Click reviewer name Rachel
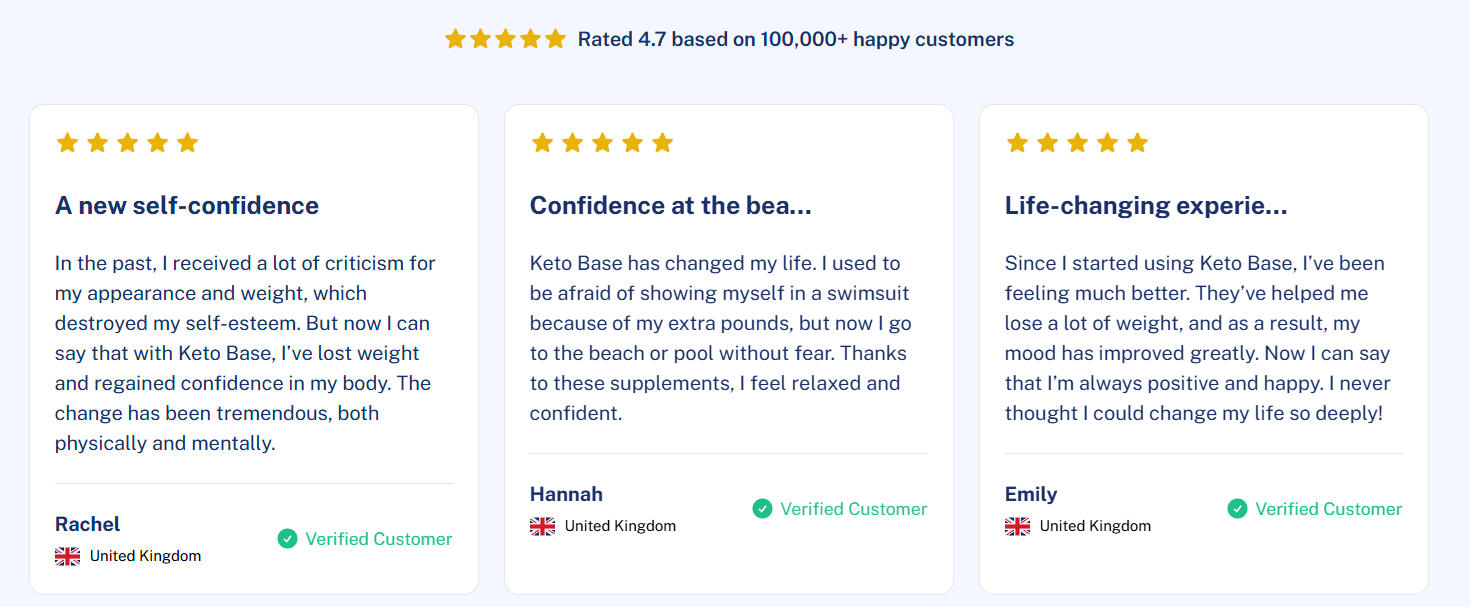This screenshot has height=607, width=1470. point(87,524)
